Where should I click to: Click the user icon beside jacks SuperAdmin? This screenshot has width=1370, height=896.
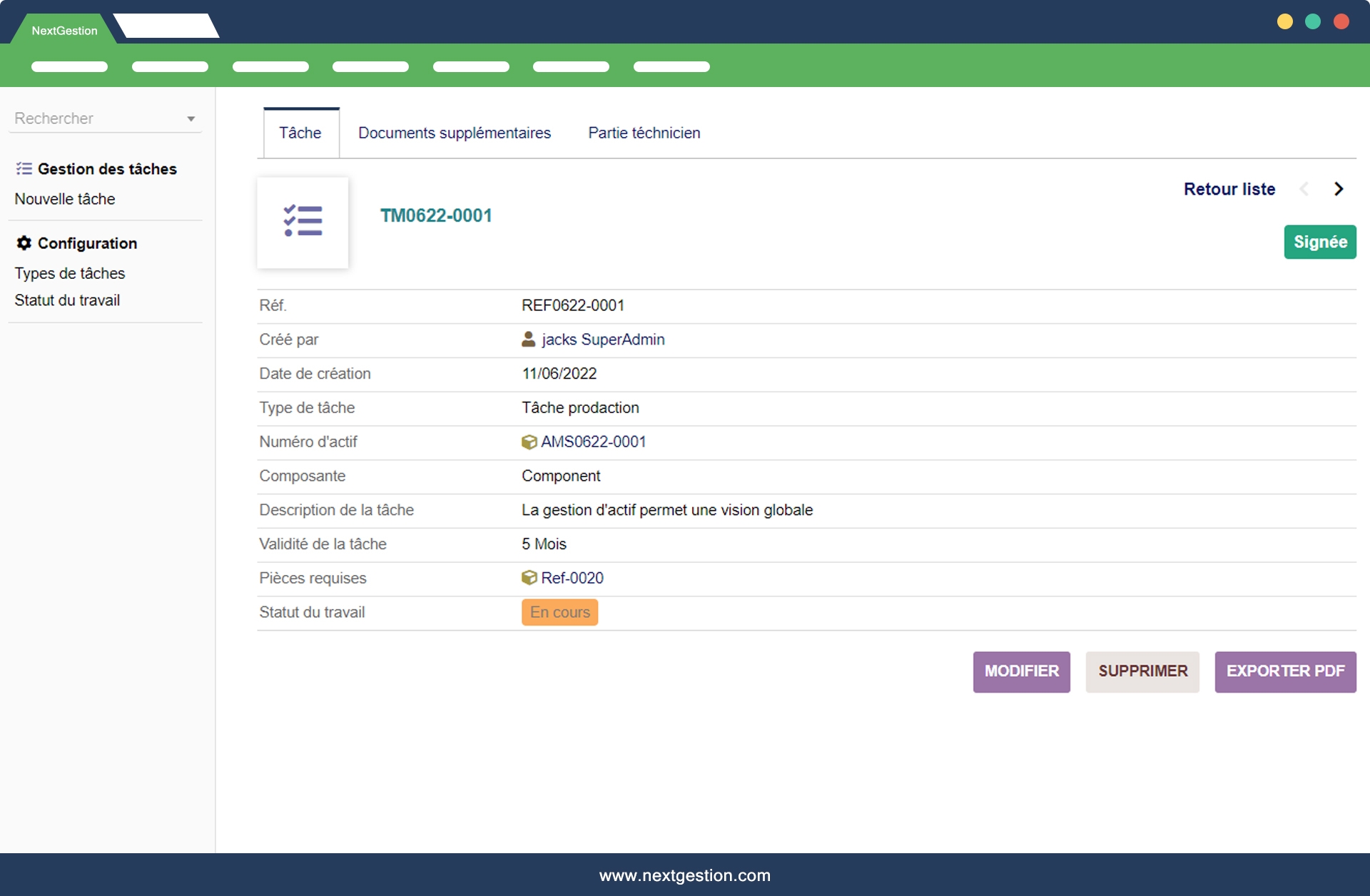pos(528,340)
